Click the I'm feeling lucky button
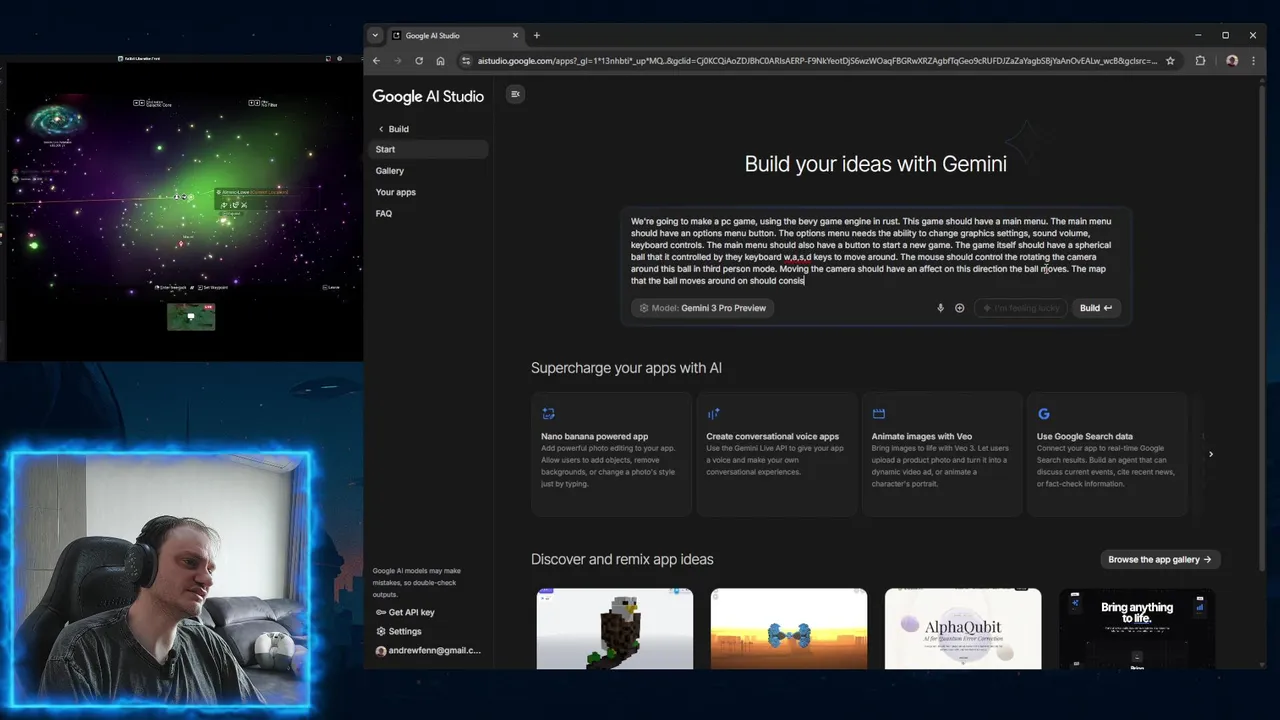Viewport: 1280px width, 720px height. pyautogui.click(x=1021, y=308)
